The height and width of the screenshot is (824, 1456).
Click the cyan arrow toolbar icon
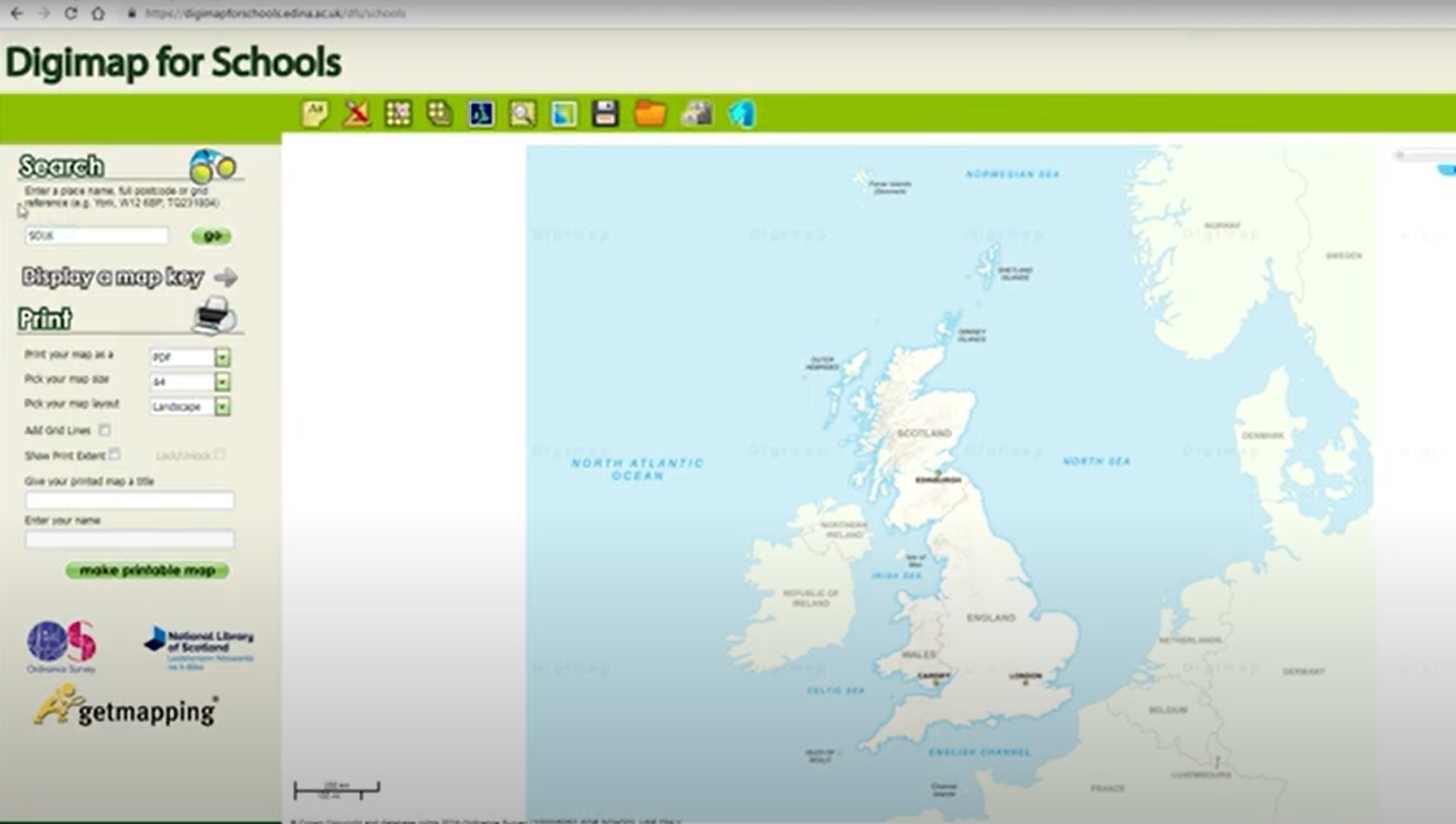[x=741, y=114]
